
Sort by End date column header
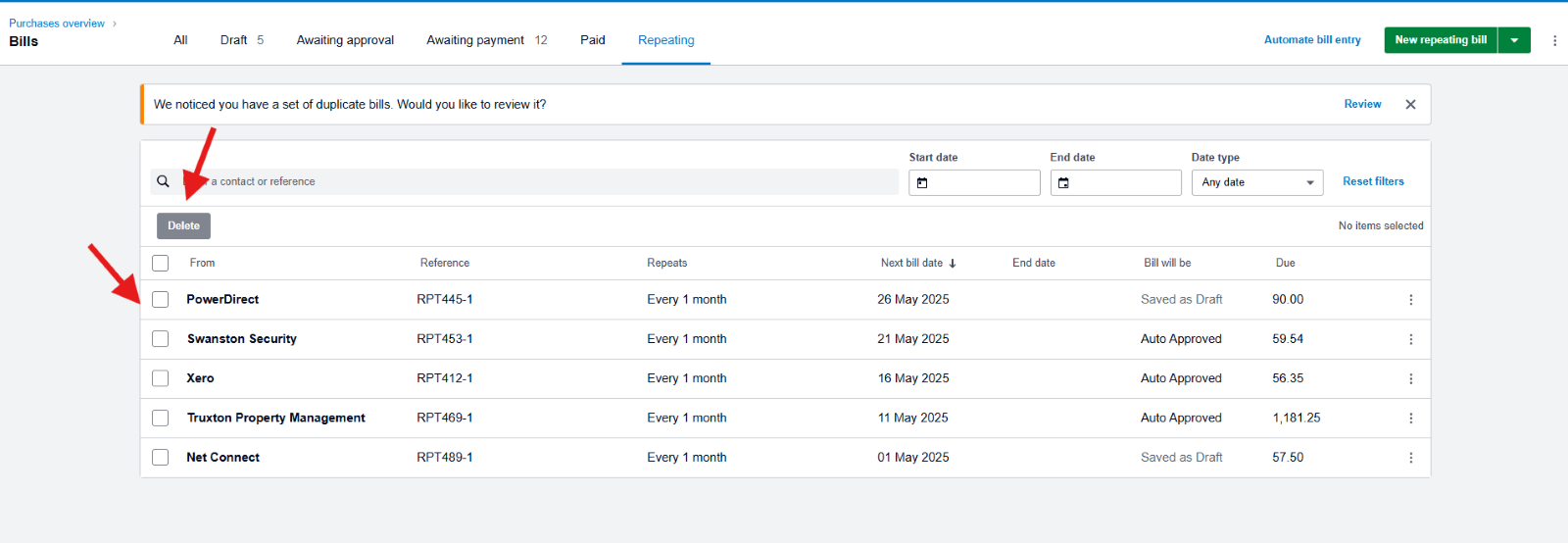(1034, 263)
